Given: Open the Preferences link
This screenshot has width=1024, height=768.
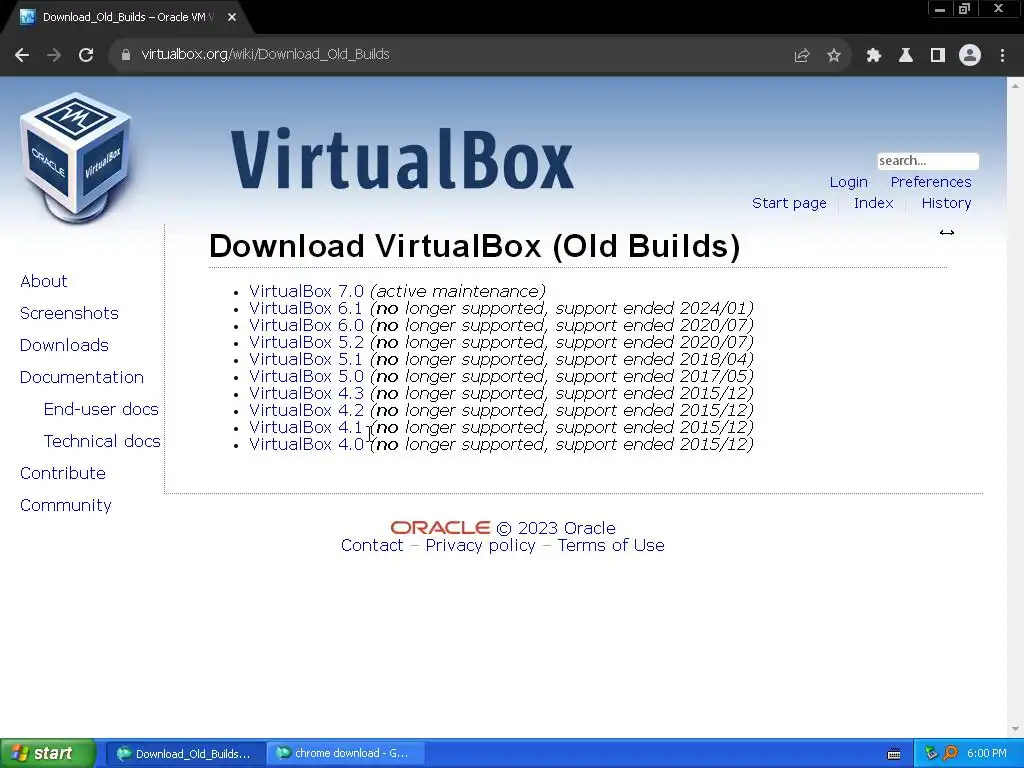Looking at the screenshot, I should [931, 182].
